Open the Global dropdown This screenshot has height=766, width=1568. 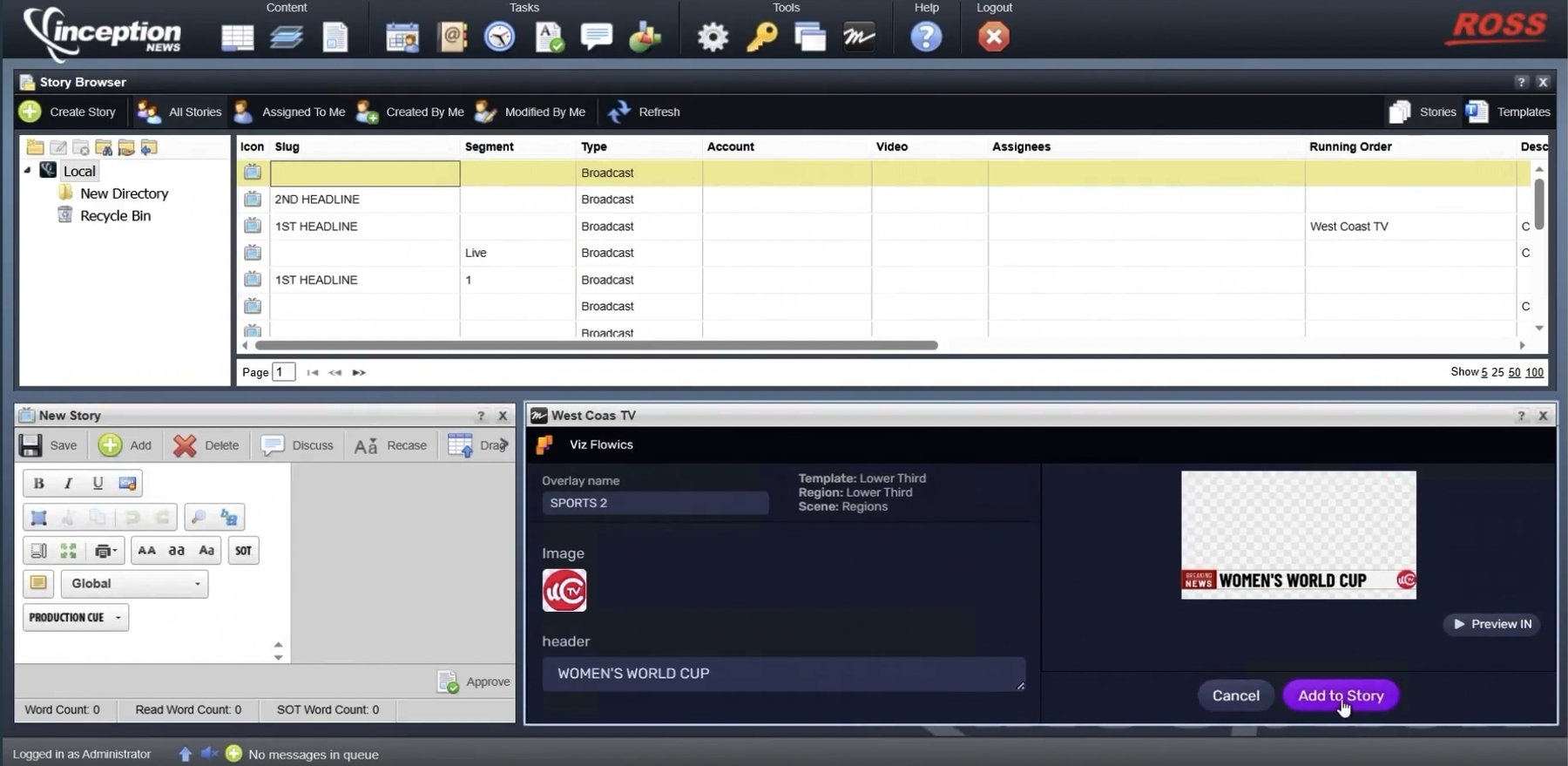134,584
